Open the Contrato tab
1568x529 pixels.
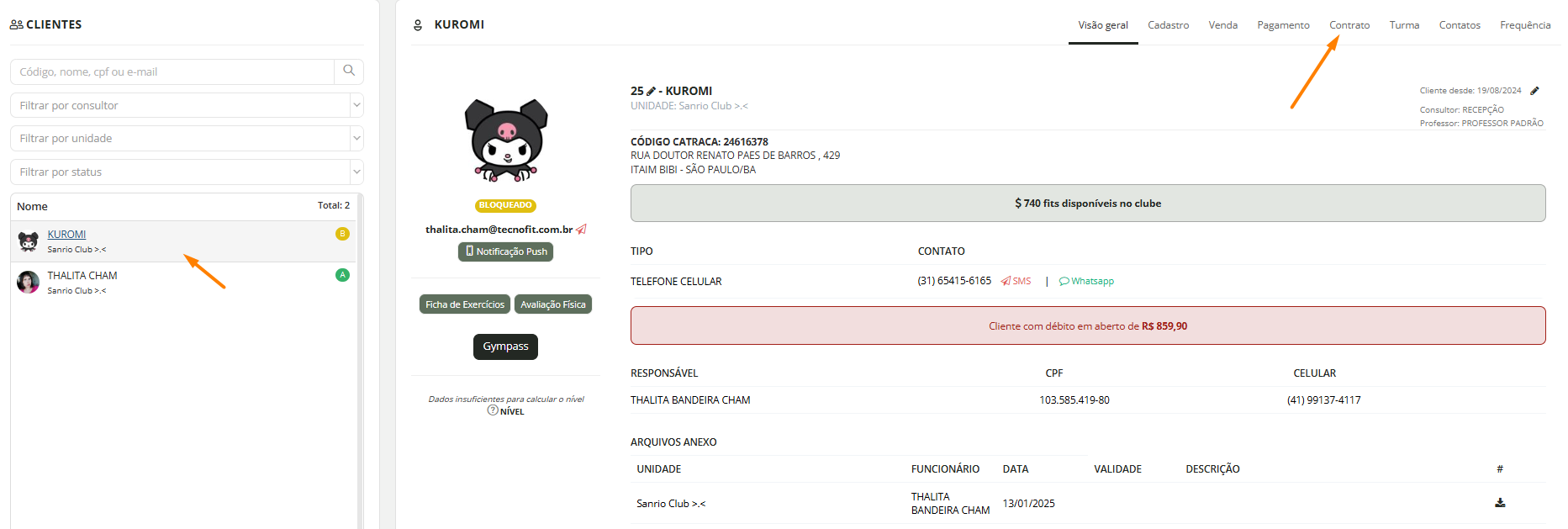tap(1349, 25)
